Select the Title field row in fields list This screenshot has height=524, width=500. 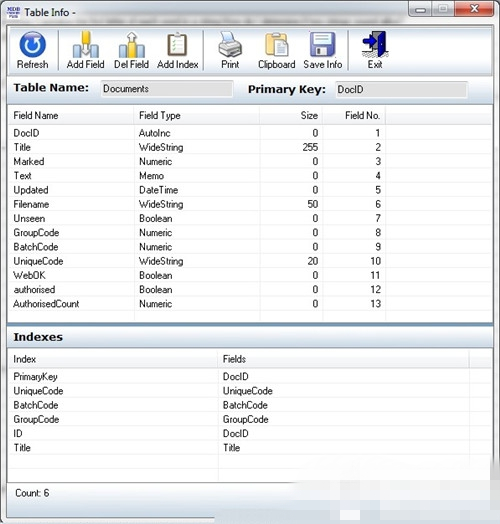click(249, 147)
